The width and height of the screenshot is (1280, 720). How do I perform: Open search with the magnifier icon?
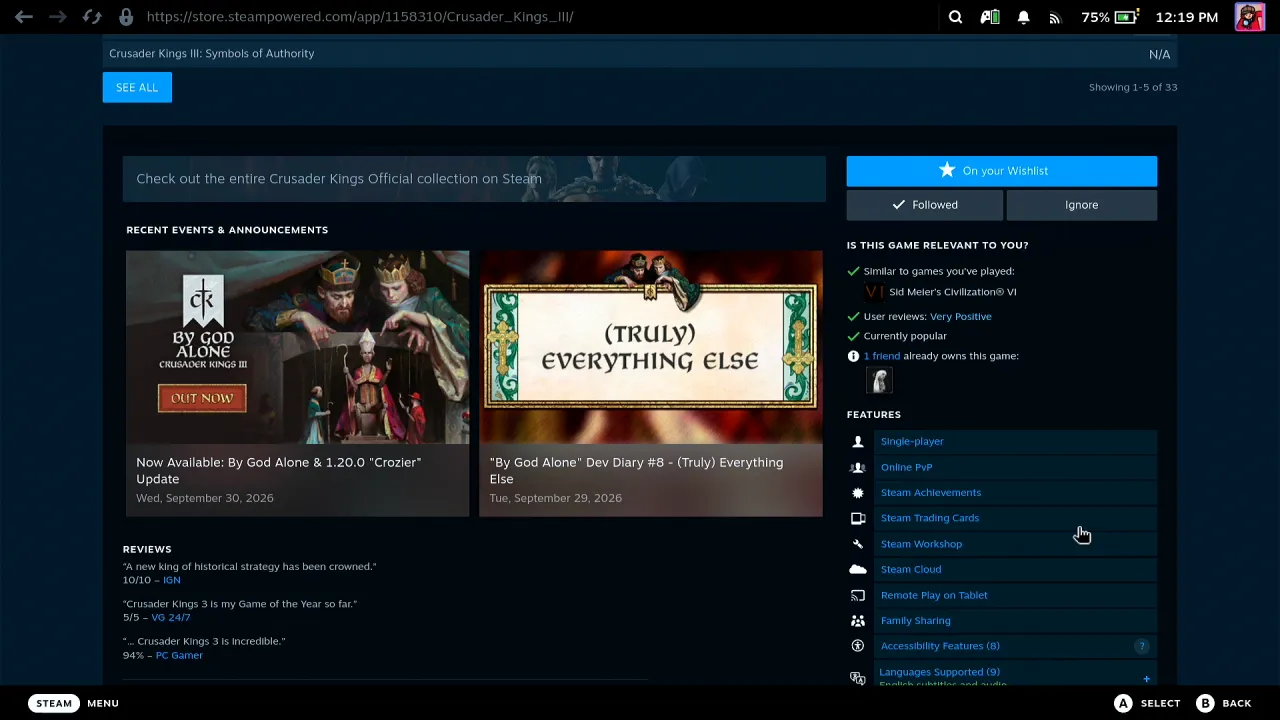point(955,17)
